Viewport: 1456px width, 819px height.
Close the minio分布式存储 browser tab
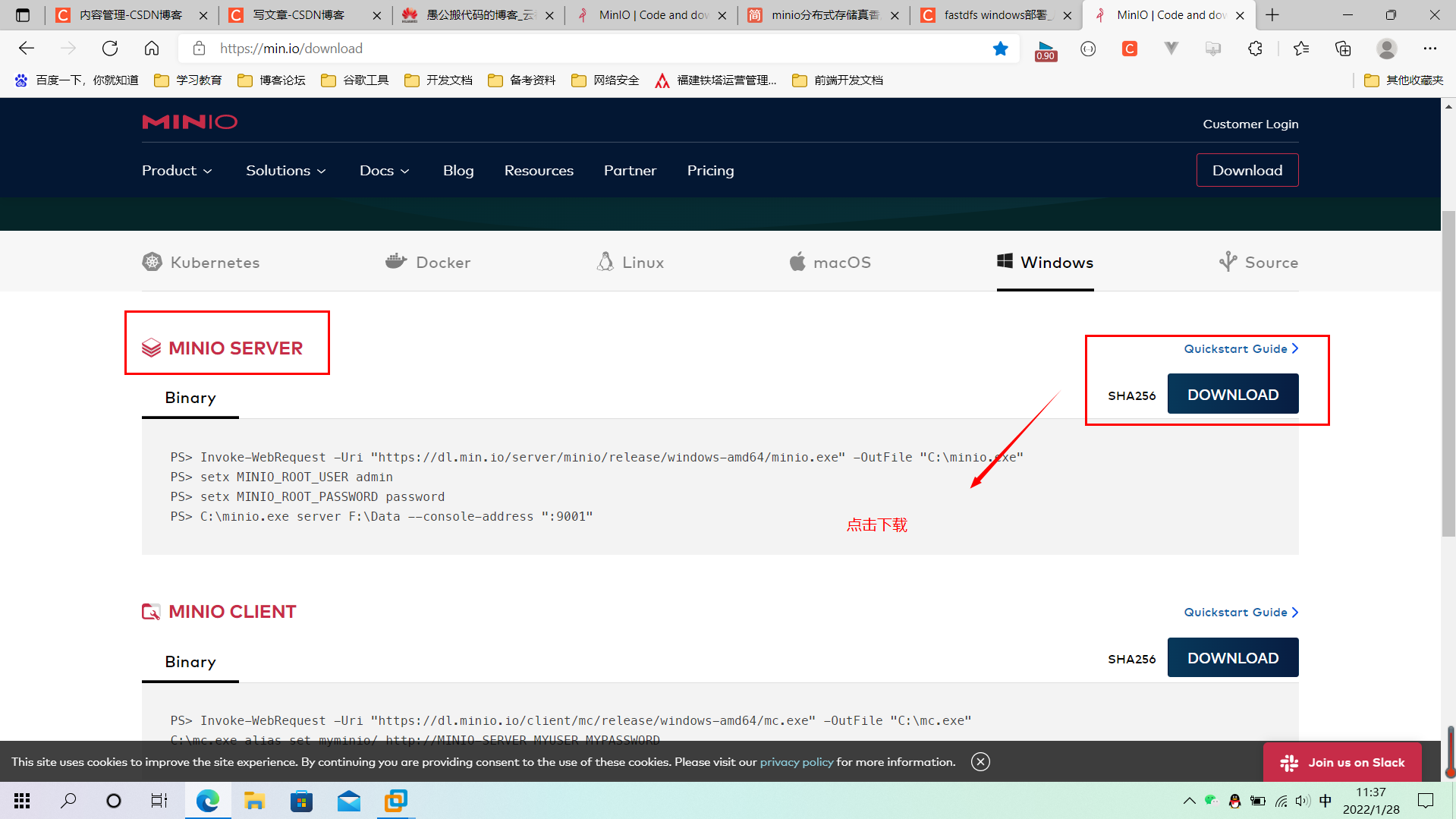tap(895, 15)
